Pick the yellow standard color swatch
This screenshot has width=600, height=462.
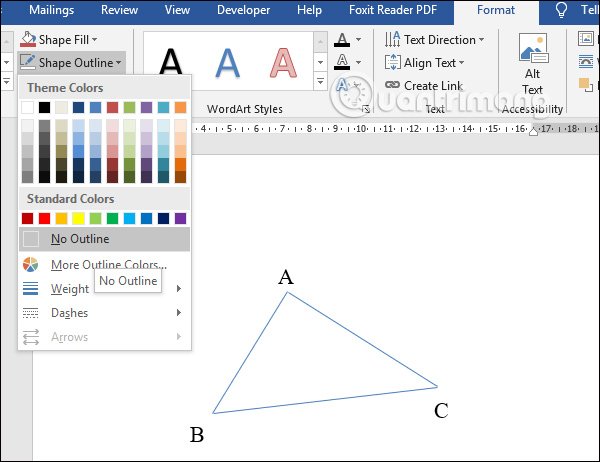78,219
